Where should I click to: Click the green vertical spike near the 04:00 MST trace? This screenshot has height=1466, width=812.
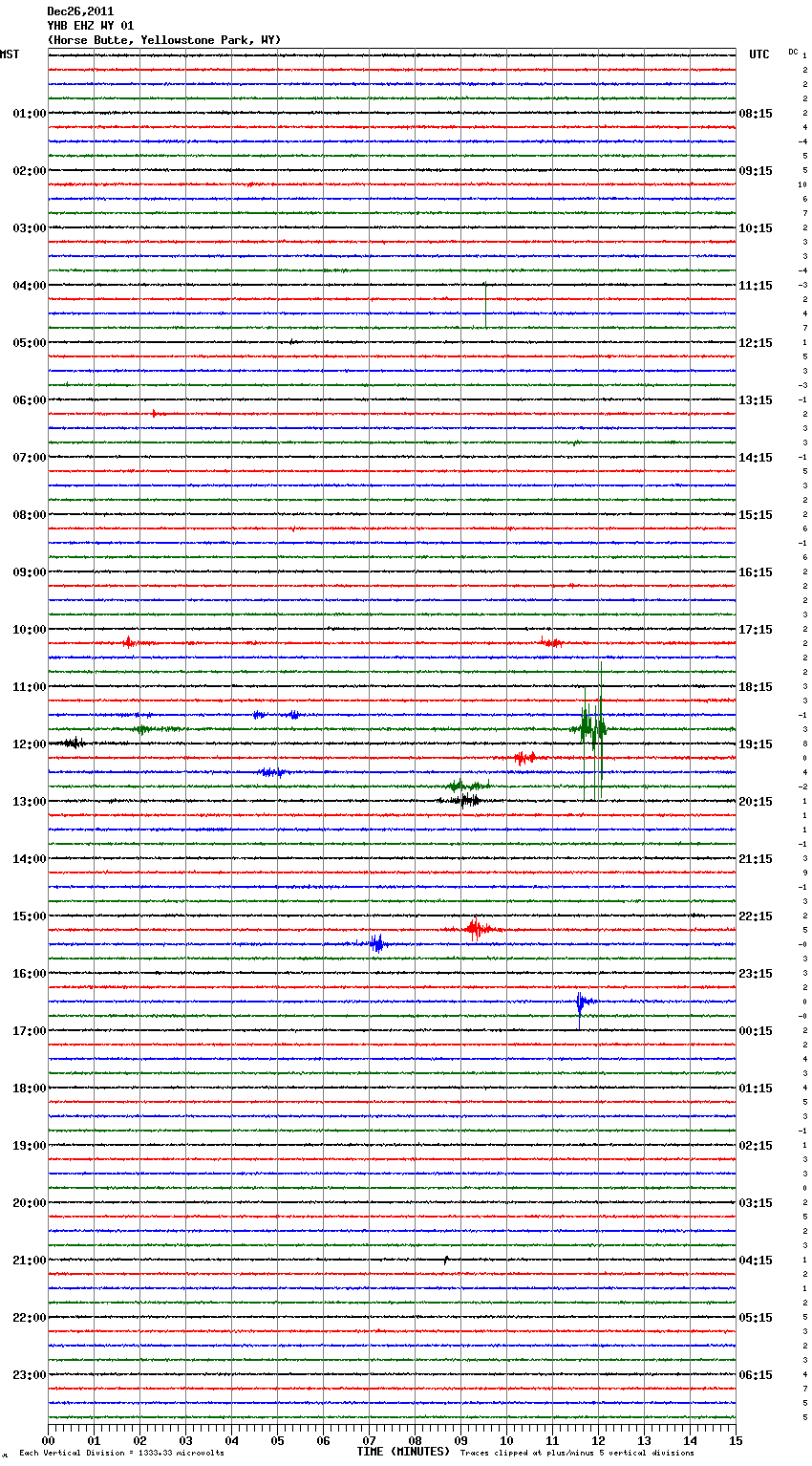pos(485,304)
